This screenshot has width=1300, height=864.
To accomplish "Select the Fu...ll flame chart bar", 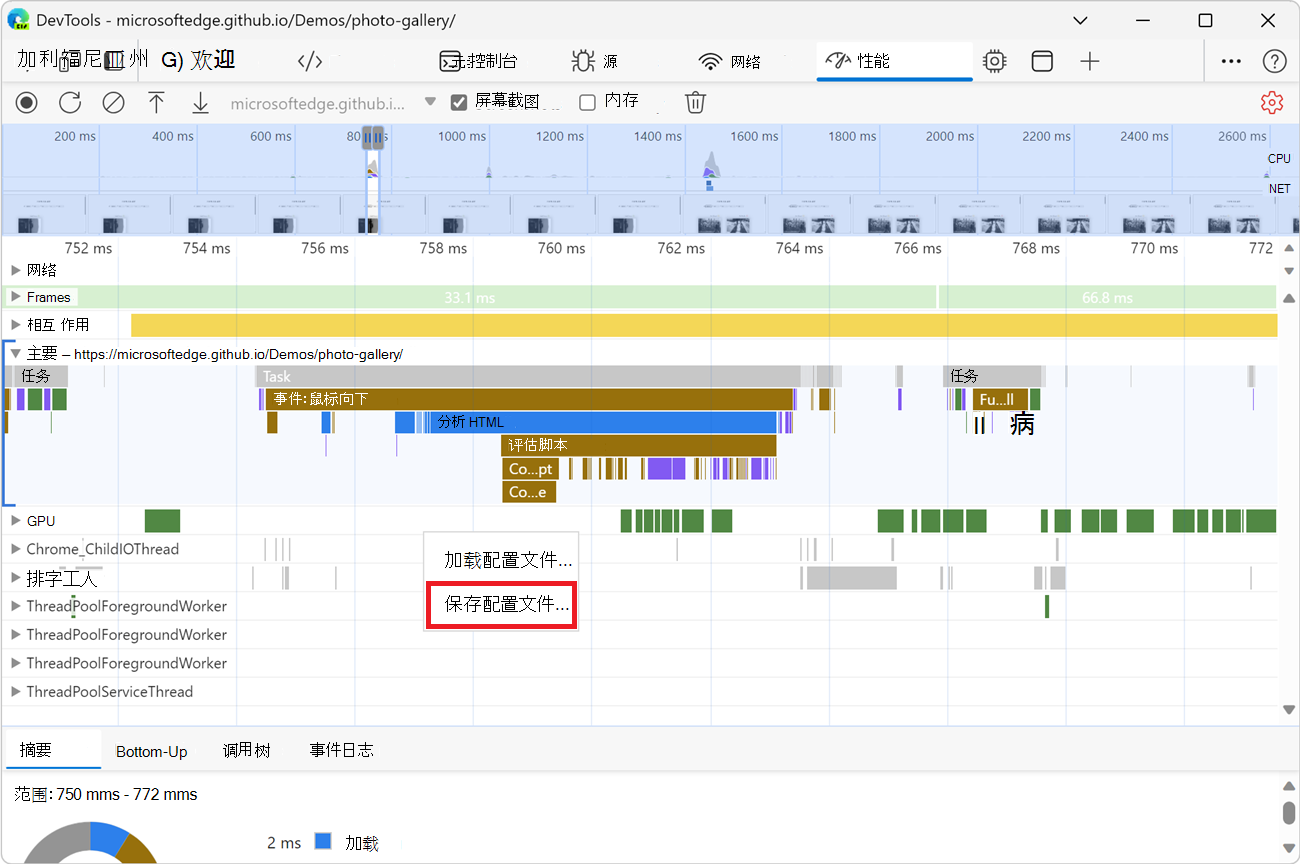I will pyautogui.click(x=1000, y=399).
